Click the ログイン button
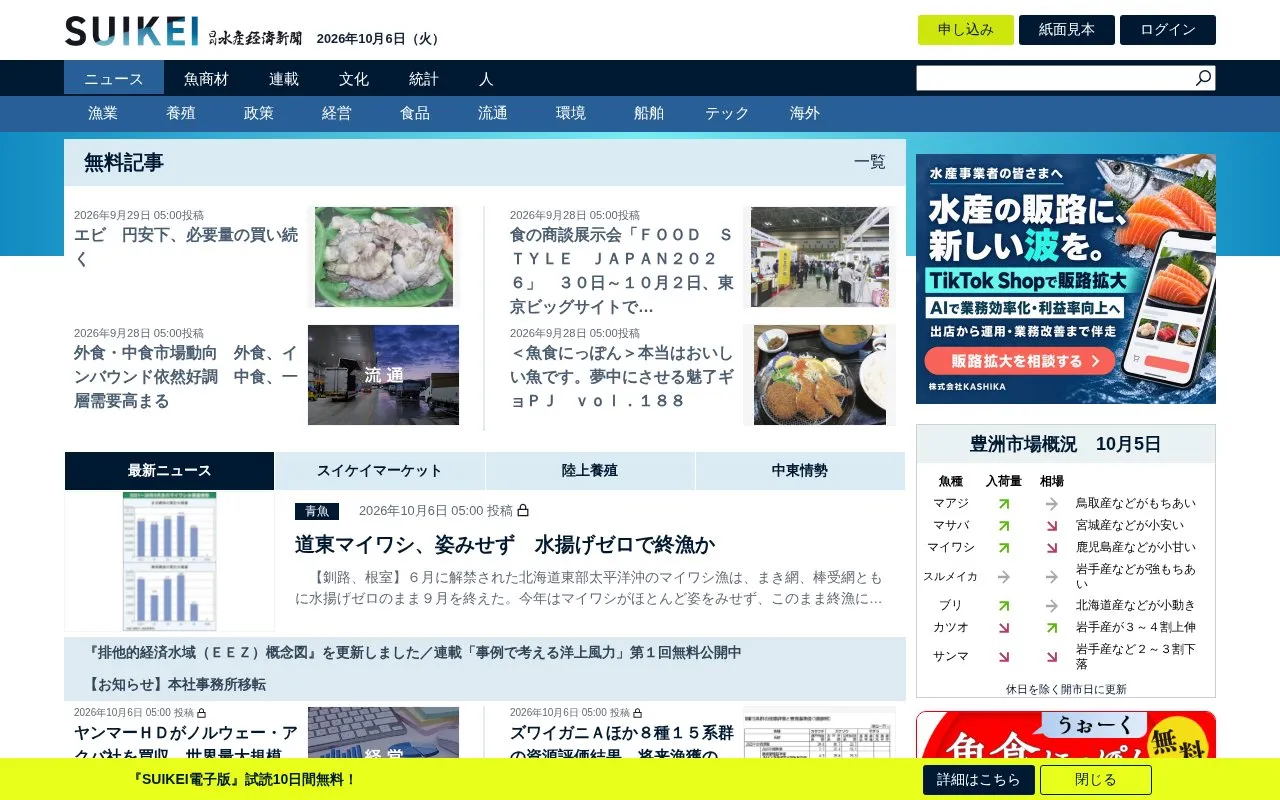Viewport: 1280px width, 800px height. point(1168,30)
